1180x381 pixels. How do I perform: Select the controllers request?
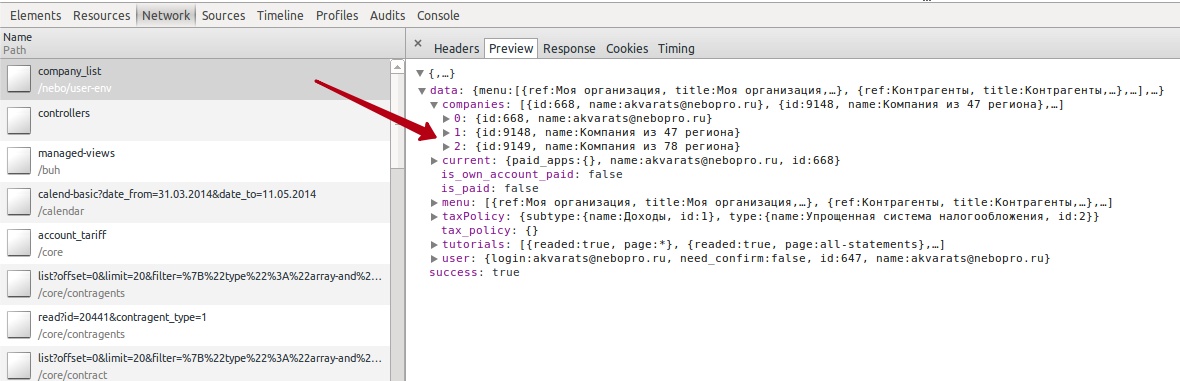195,120
